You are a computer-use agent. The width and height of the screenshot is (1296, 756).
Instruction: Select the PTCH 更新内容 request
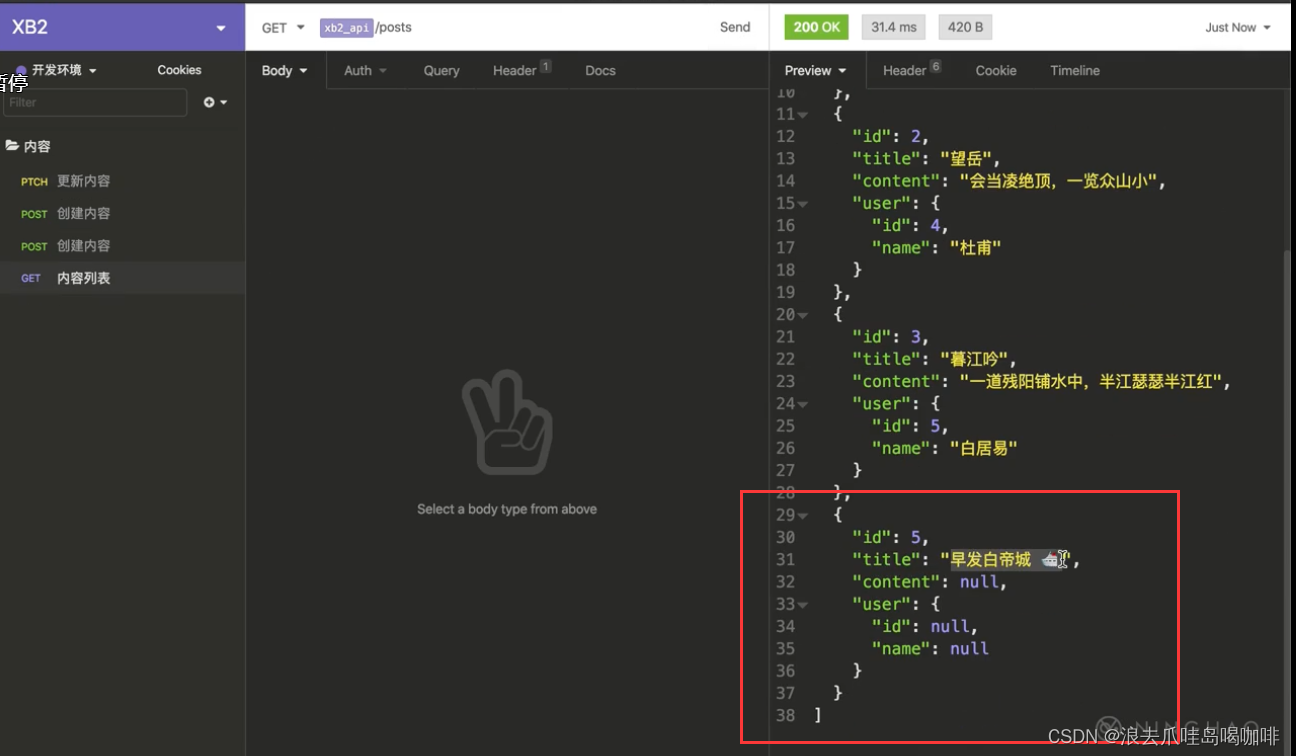pos(122,181)
